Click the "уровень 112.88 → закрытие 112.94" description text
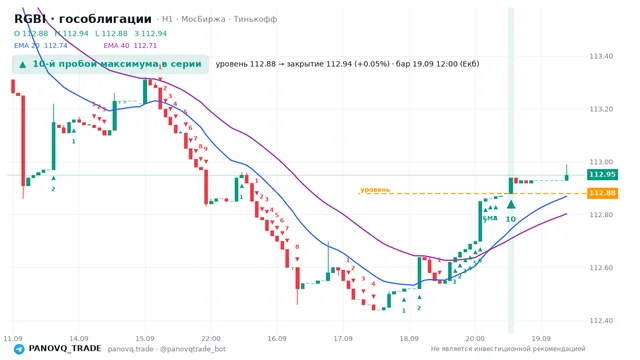Image resolution: width=640 pixels, height=360 pixels. click(x=302, y=64)
